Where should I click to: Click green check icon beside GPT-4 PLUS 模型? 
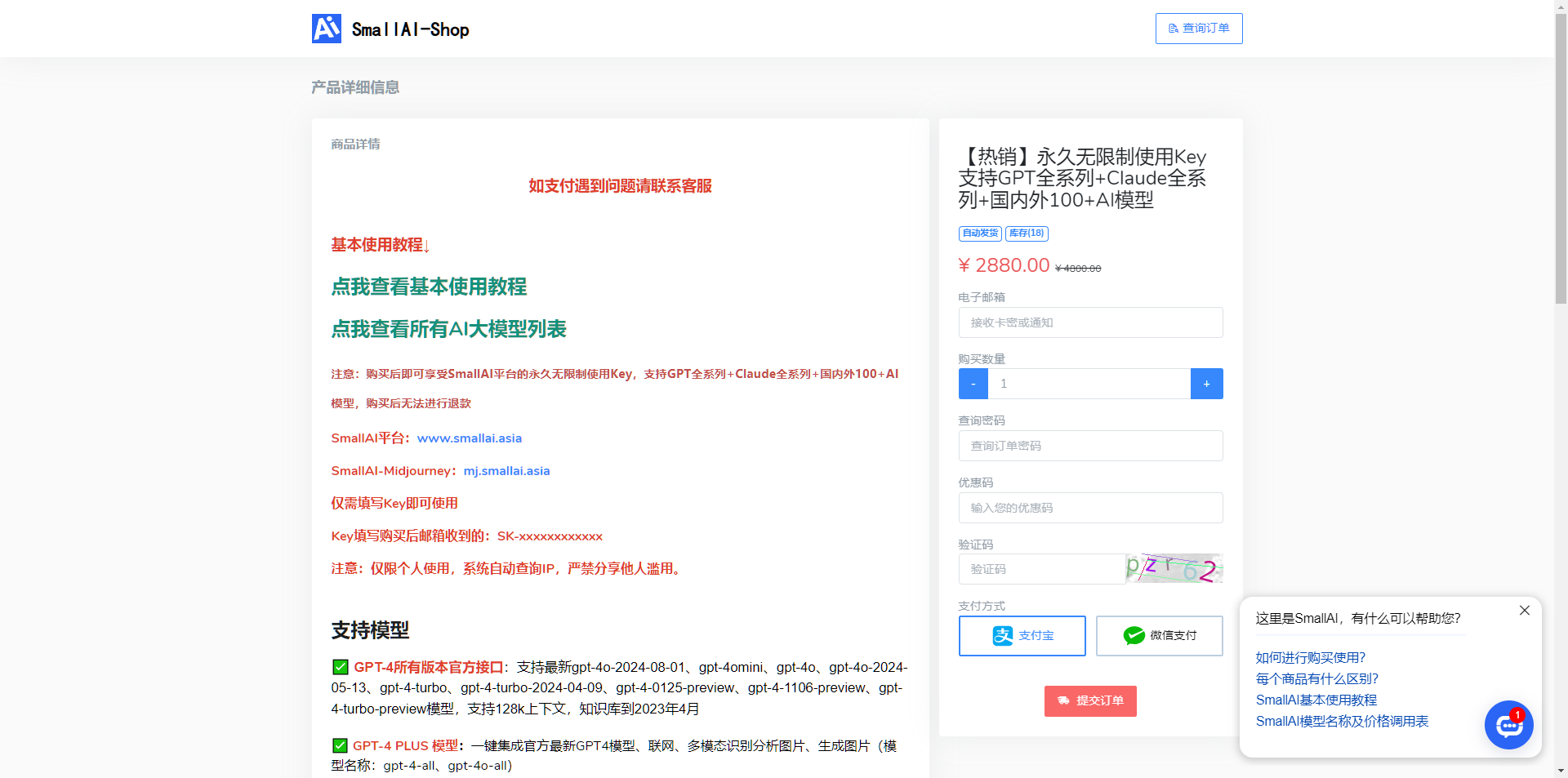coord(341,745)
